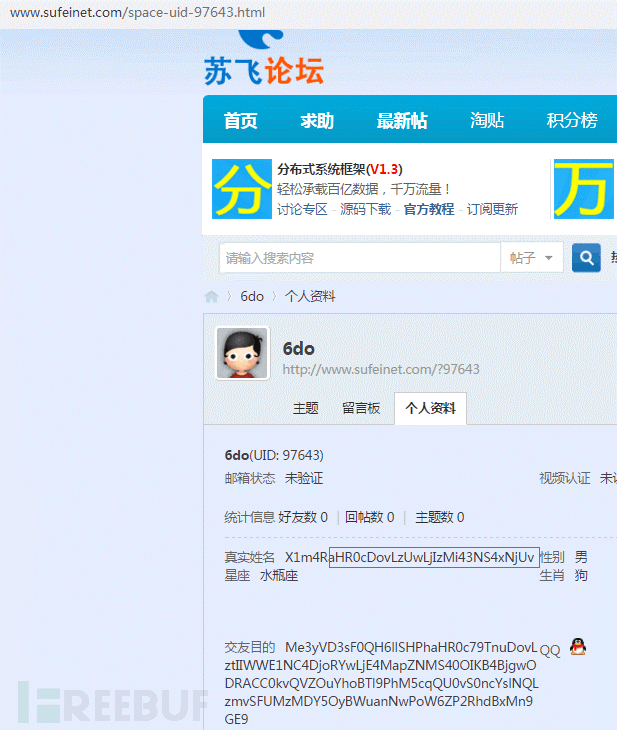Screen dimensions: 617x730
Task: Switch to the 主题 tab
Action: (x=306, y=408)
